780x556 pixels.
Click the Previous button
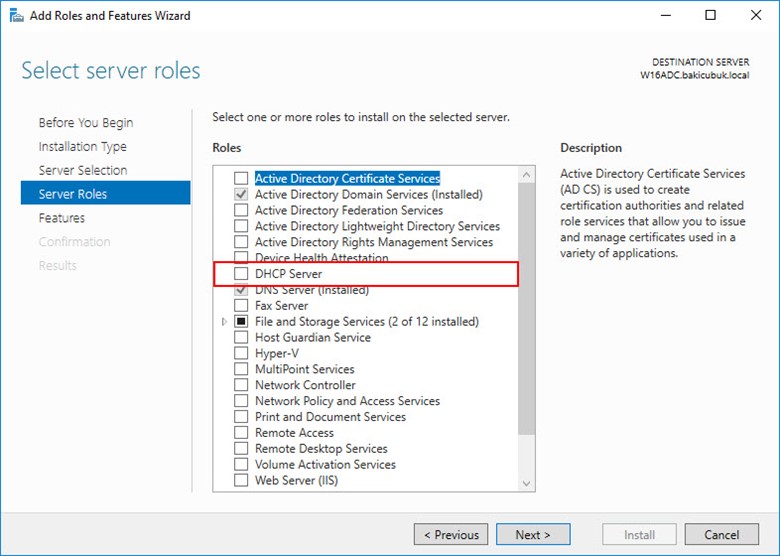451,535
